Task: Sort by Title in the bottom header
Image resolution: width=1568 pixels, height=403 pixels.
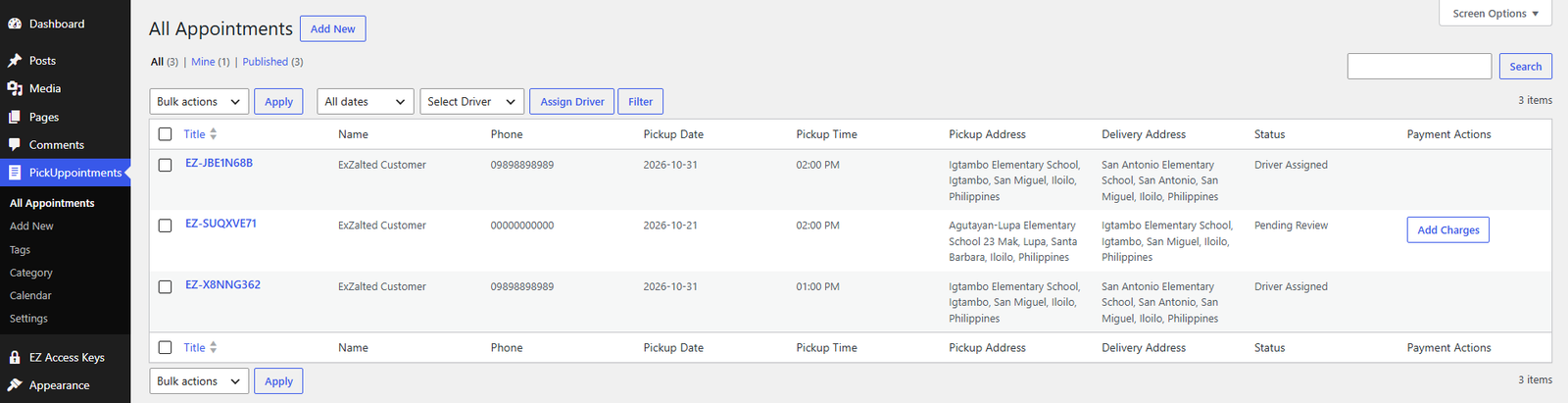Action: [x=195, y=348]
